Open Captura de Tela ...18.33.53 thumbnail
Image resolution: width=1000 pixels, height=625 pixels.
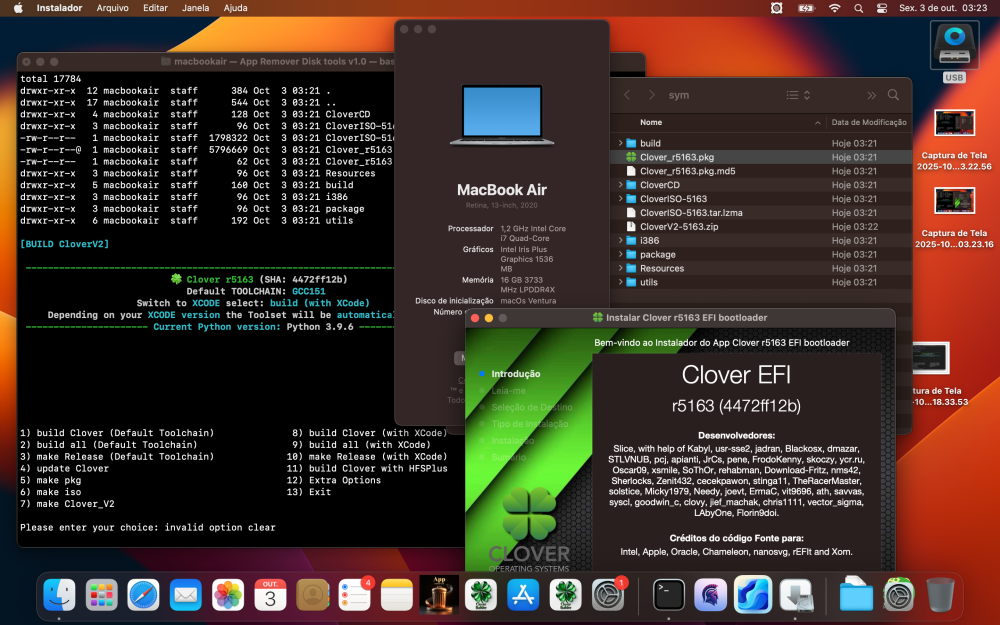930,358
